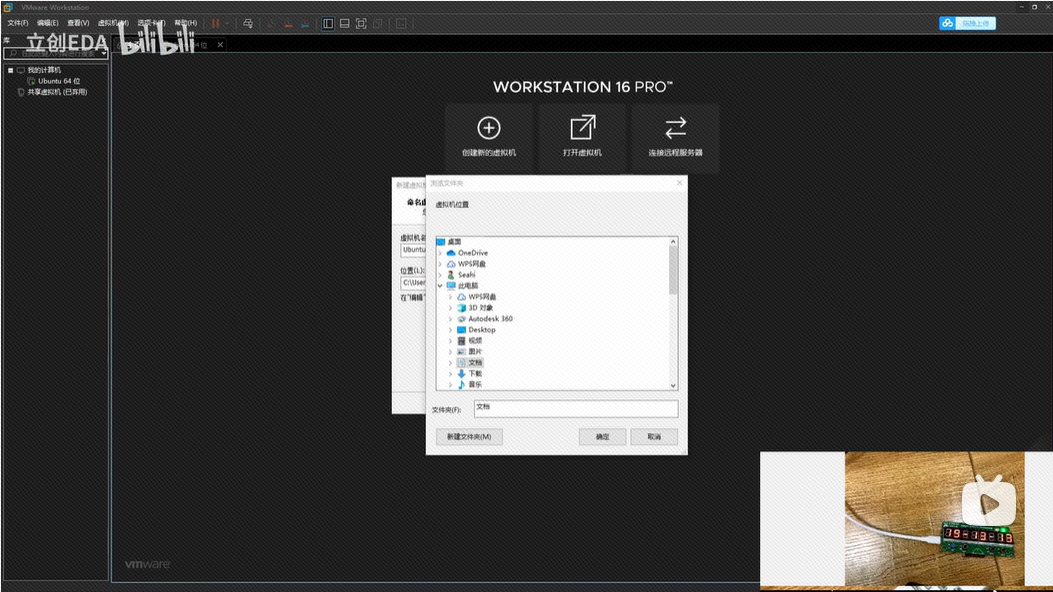Collapse the 我的计算机 node in library
Viewport: 1053px width, 592px height.
[11, 70]
